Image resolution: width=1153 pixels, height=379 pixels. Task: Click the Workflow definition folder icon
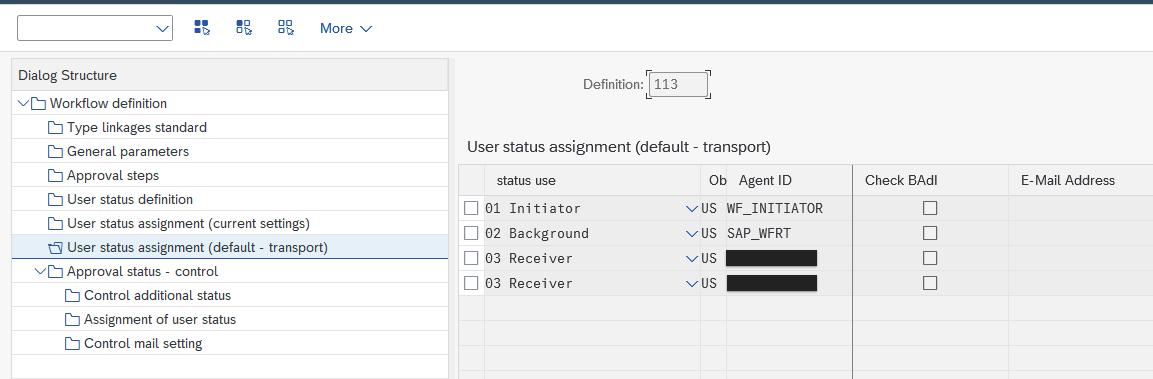pos(38,103)
